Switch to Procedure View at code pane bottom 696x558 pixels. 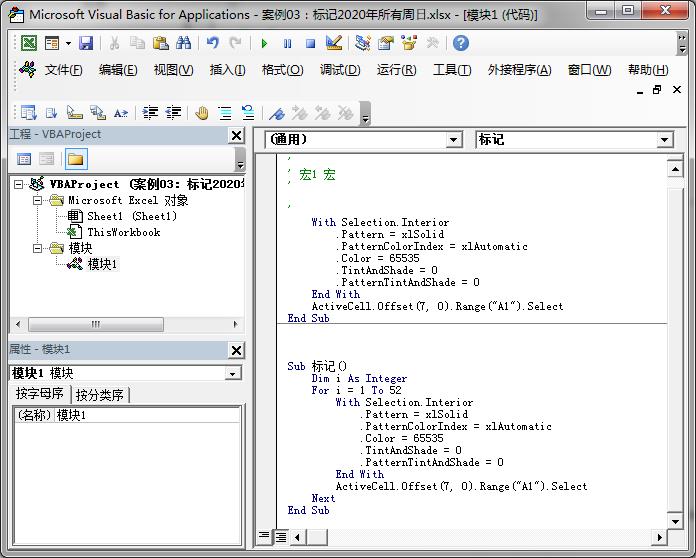point(264,536)
